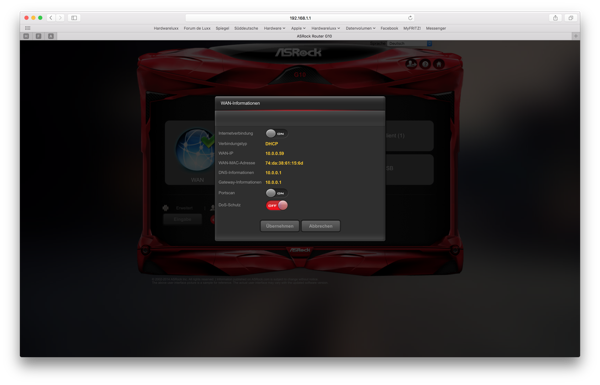Open the Süddeutsche bookmark
The image size is (600, 385).
246,28
